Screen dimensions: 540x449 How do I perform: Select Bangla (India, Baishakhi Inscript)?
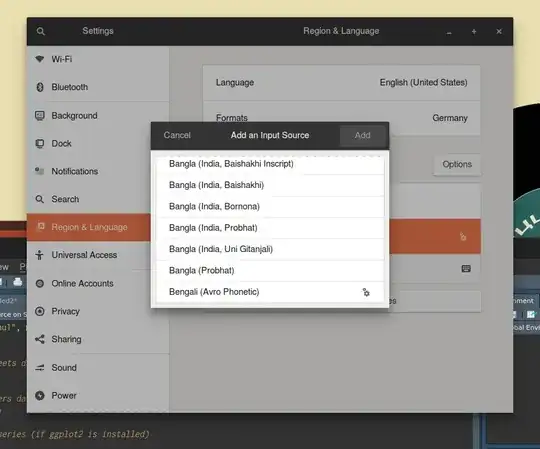click(x=270, y=164)
